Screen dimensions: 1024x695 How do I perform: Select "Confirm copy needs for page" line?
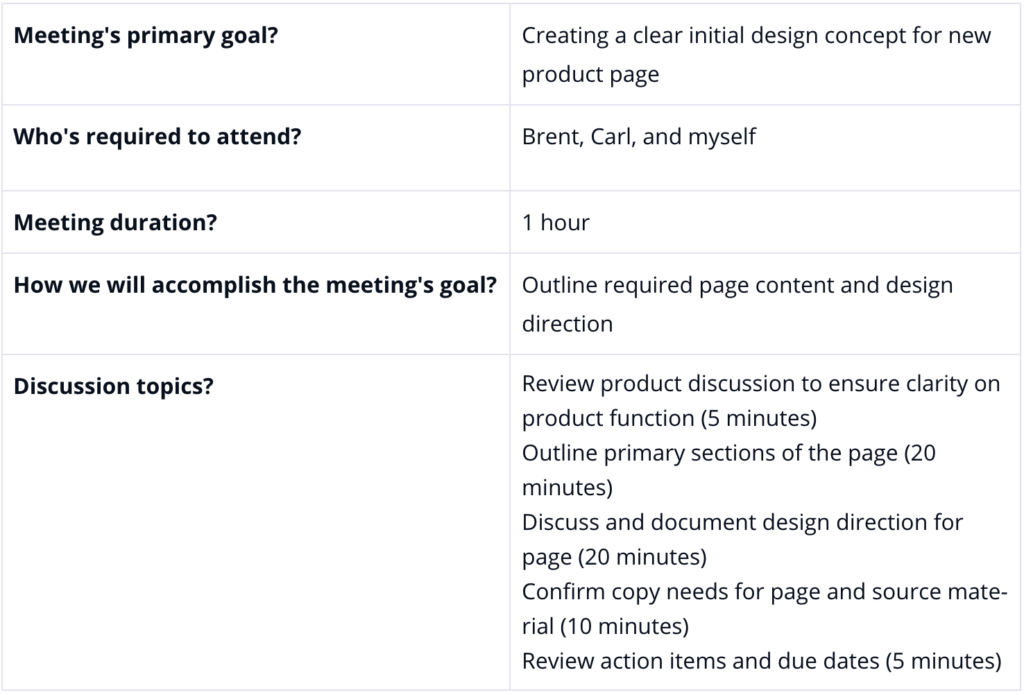coord(764,591)
